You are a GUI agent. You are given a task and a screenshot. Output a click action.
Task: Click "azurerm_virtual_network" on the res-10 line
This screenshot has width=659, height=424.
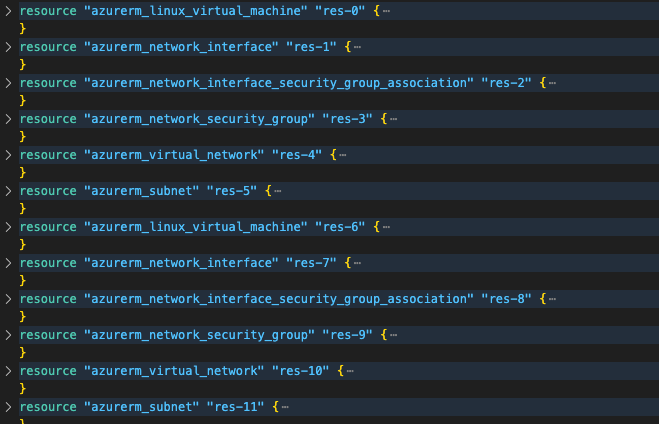pyautogui.click(x=174, y=371)
